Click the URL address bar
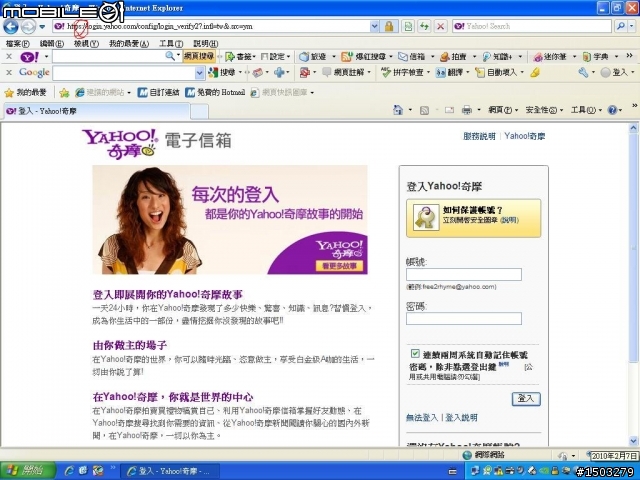 click(x=211, y=27)
